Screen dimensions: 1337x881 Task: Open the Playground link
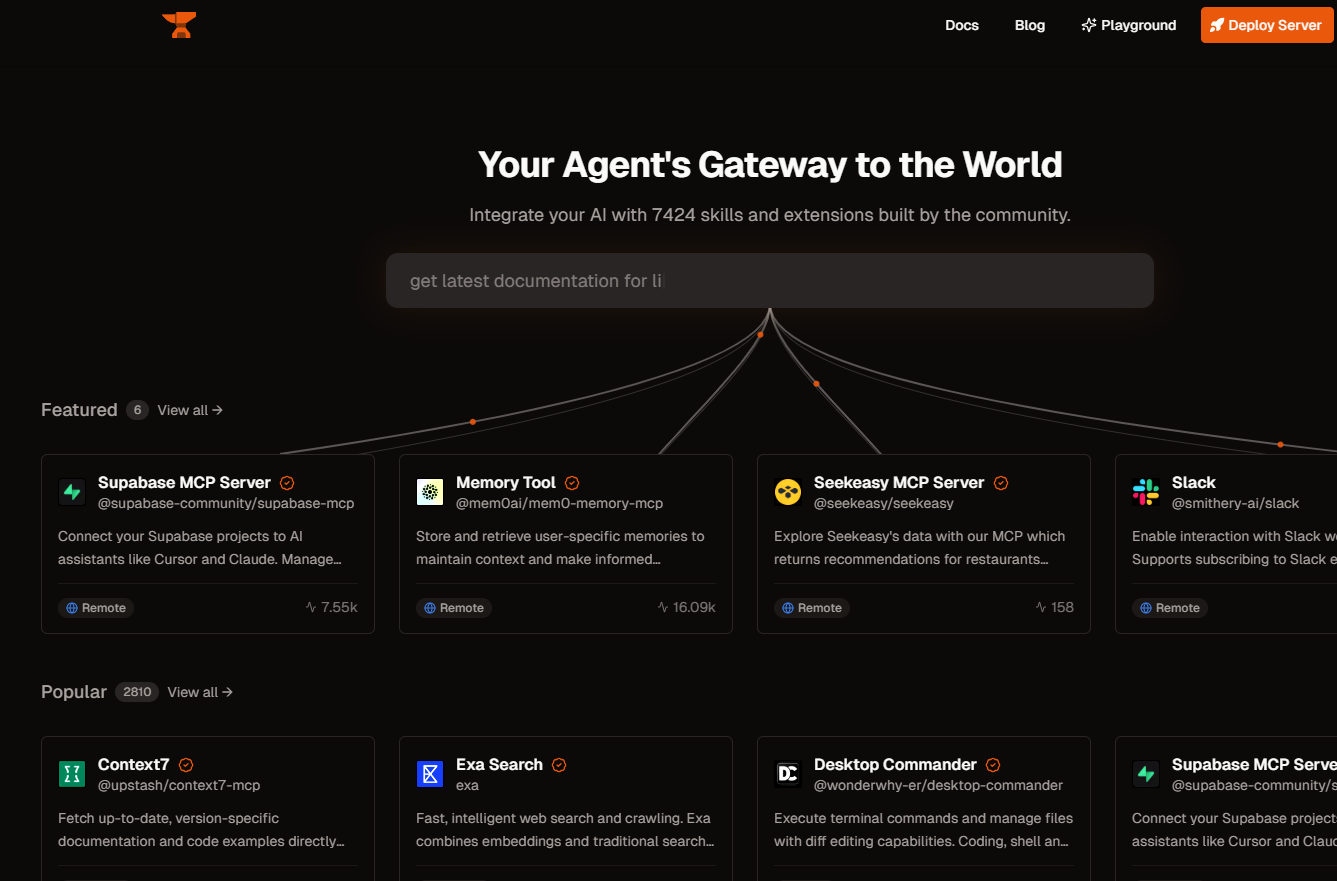point(1128,25)
